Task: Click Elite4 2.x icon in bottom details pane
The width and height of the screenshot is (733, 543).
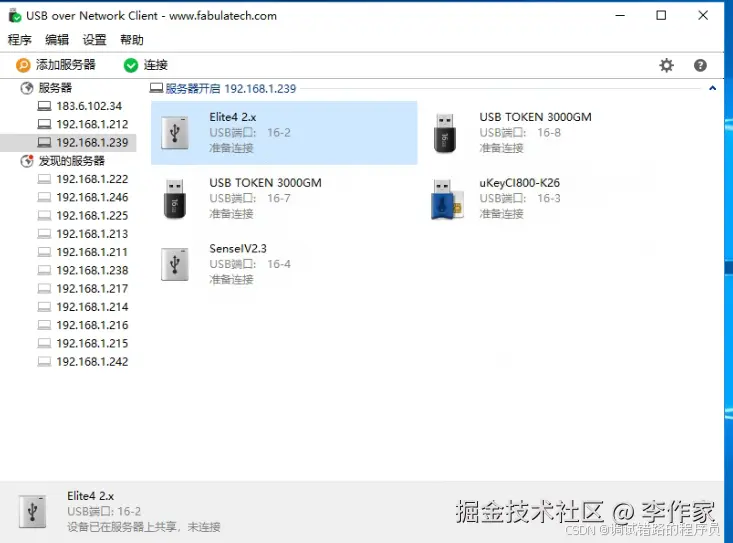Action: coord(32,511)
